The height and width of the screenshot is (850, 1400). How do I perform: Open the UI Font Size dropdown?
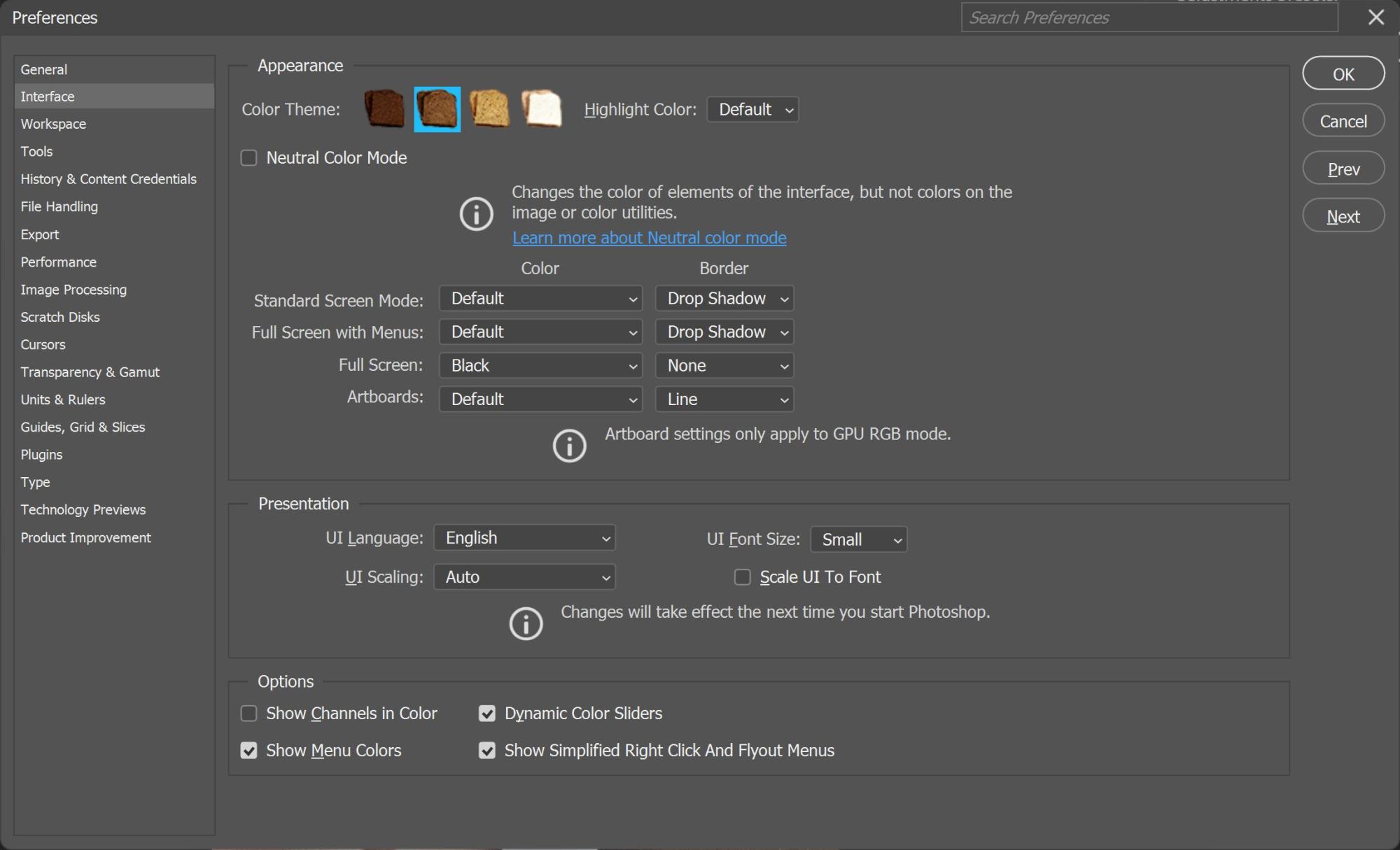tap(858, 539)
